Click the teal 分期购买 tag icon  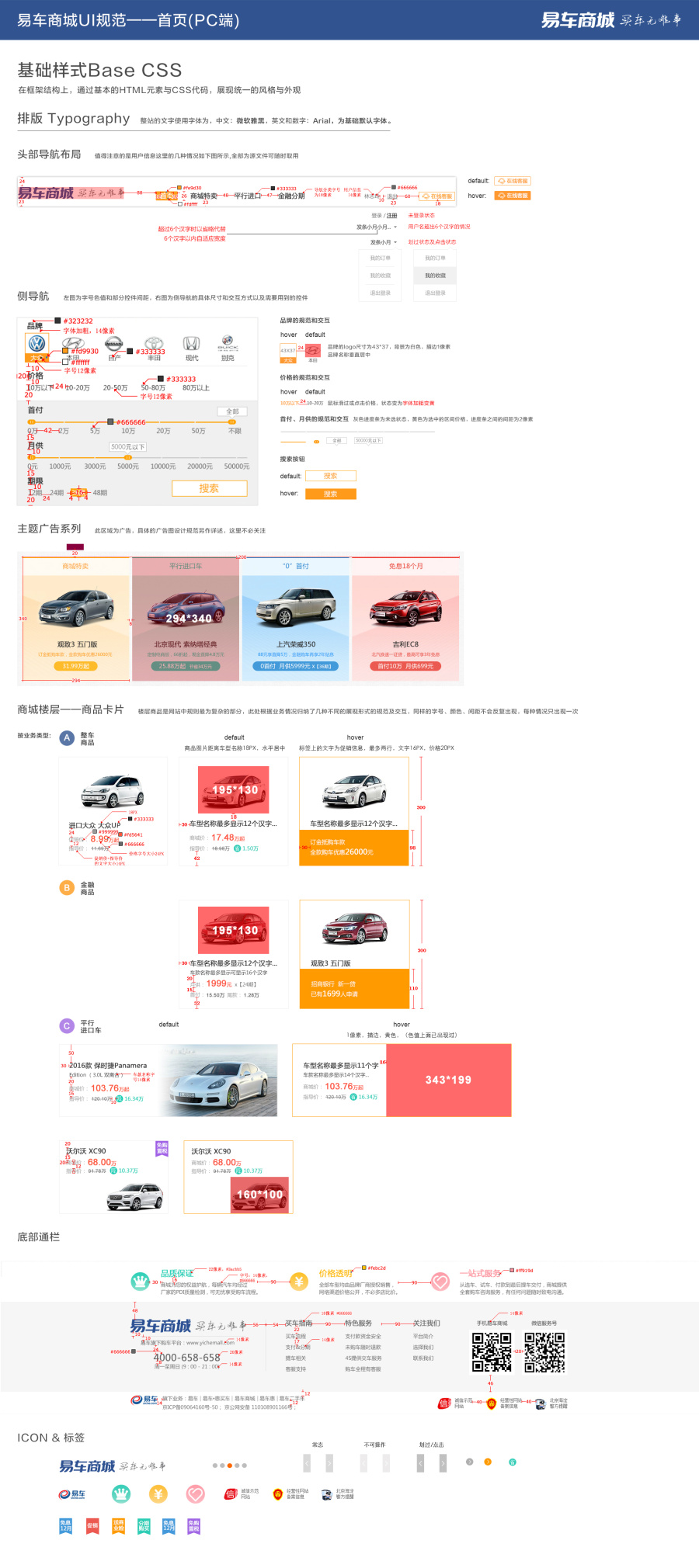tap(144, 1526)
